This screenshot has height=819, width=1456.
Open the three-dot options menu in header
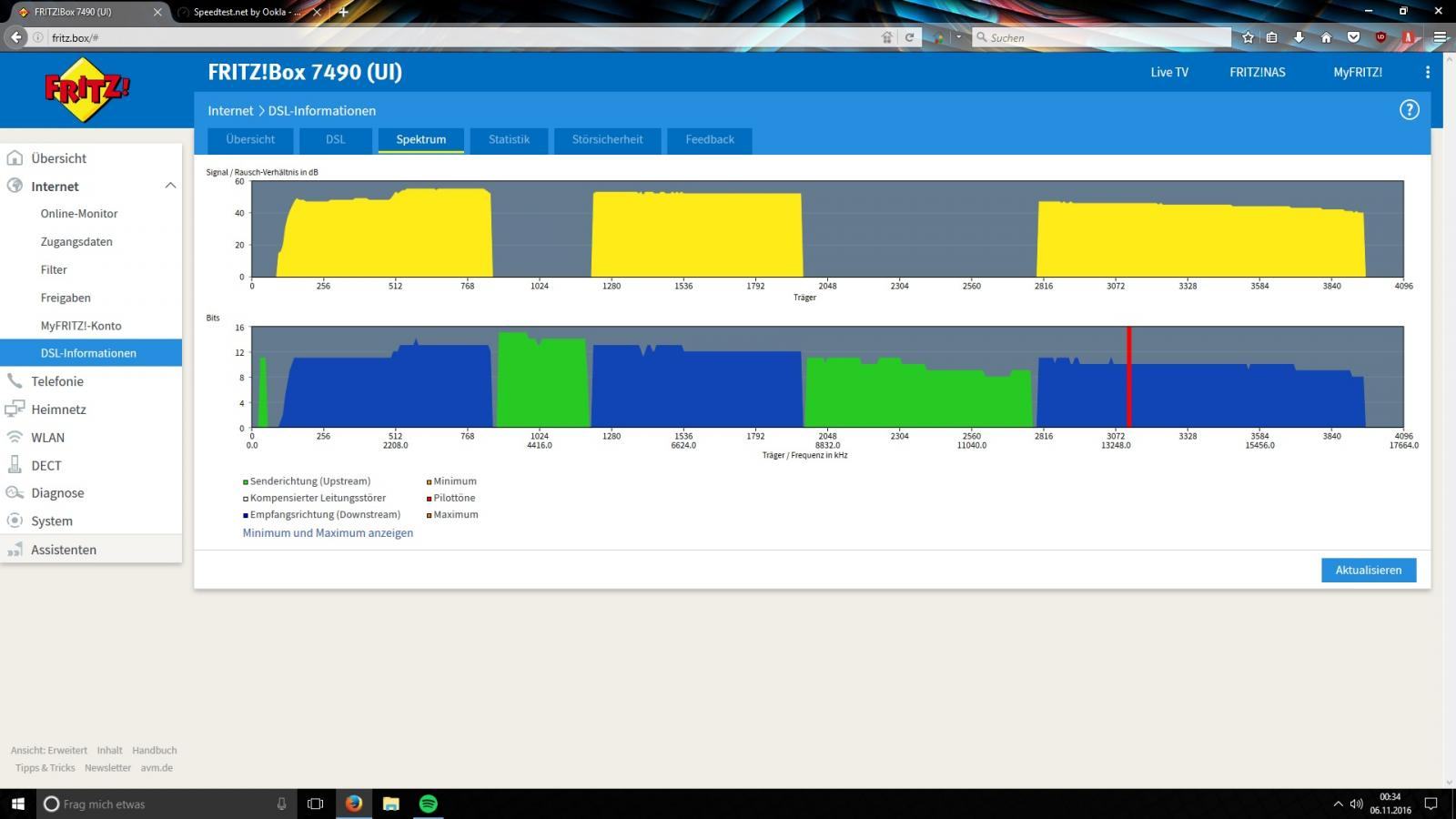pyautogui.click(x=1427, y=72)
